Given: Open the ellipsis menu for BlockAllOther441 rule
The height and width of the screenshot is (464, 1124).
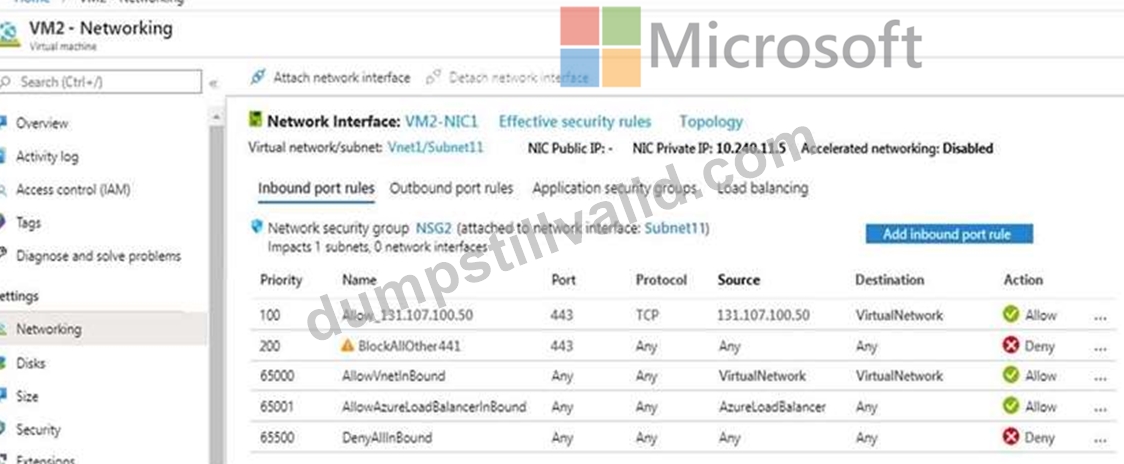Looking at the screenshot, I should coord(1100,349).
